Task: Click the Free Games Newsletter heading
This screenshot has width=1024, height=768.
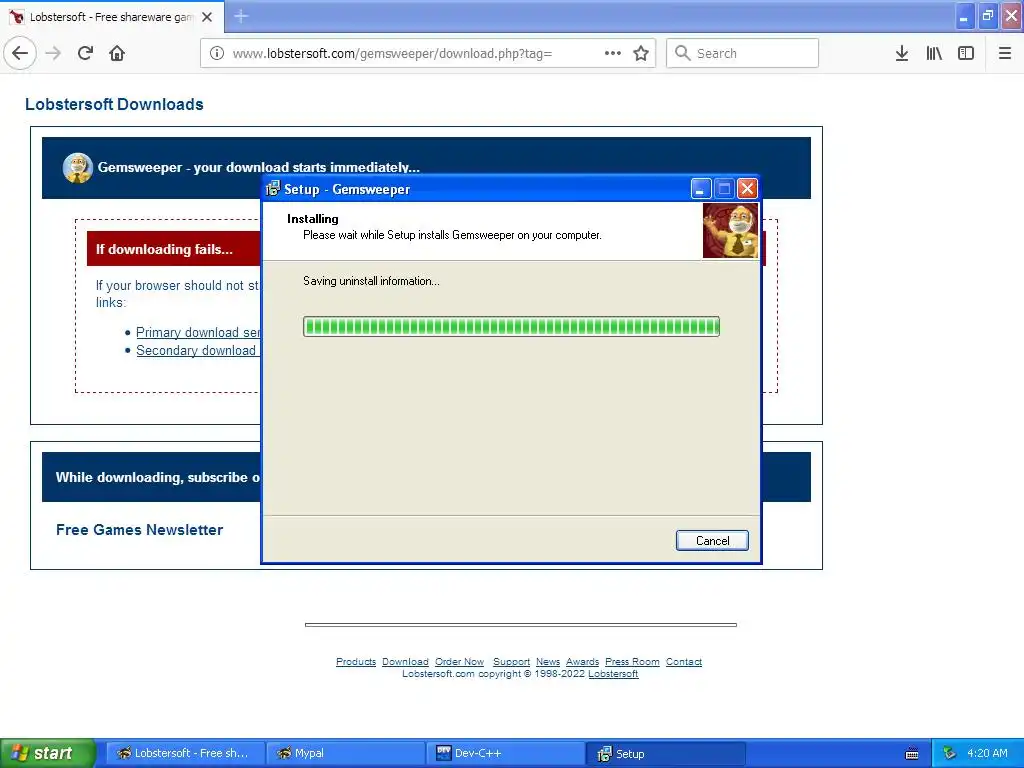Action: [x=139, y=530]
